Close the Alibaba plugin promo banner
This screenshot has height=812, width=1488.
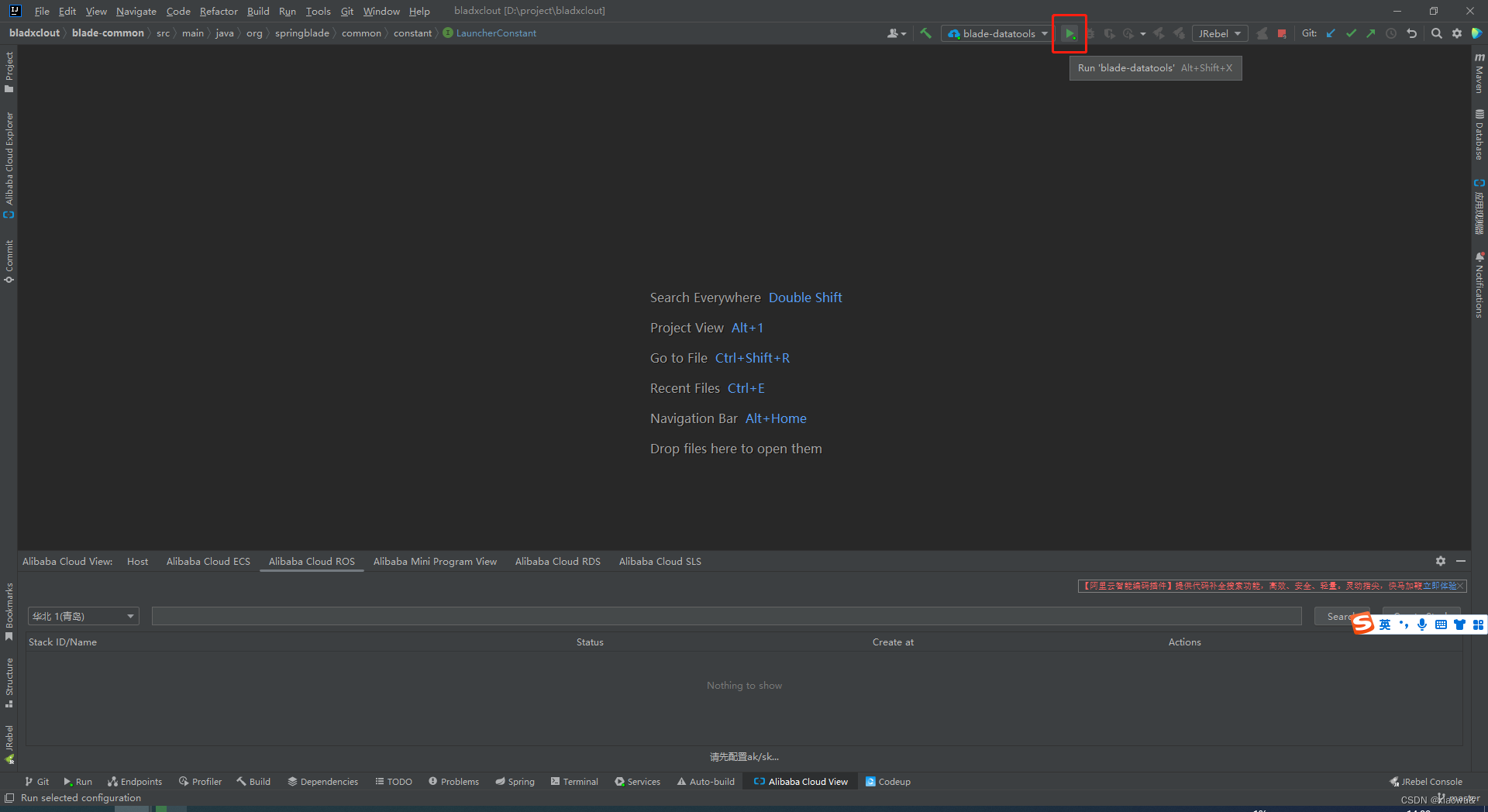pos(1461,586)
